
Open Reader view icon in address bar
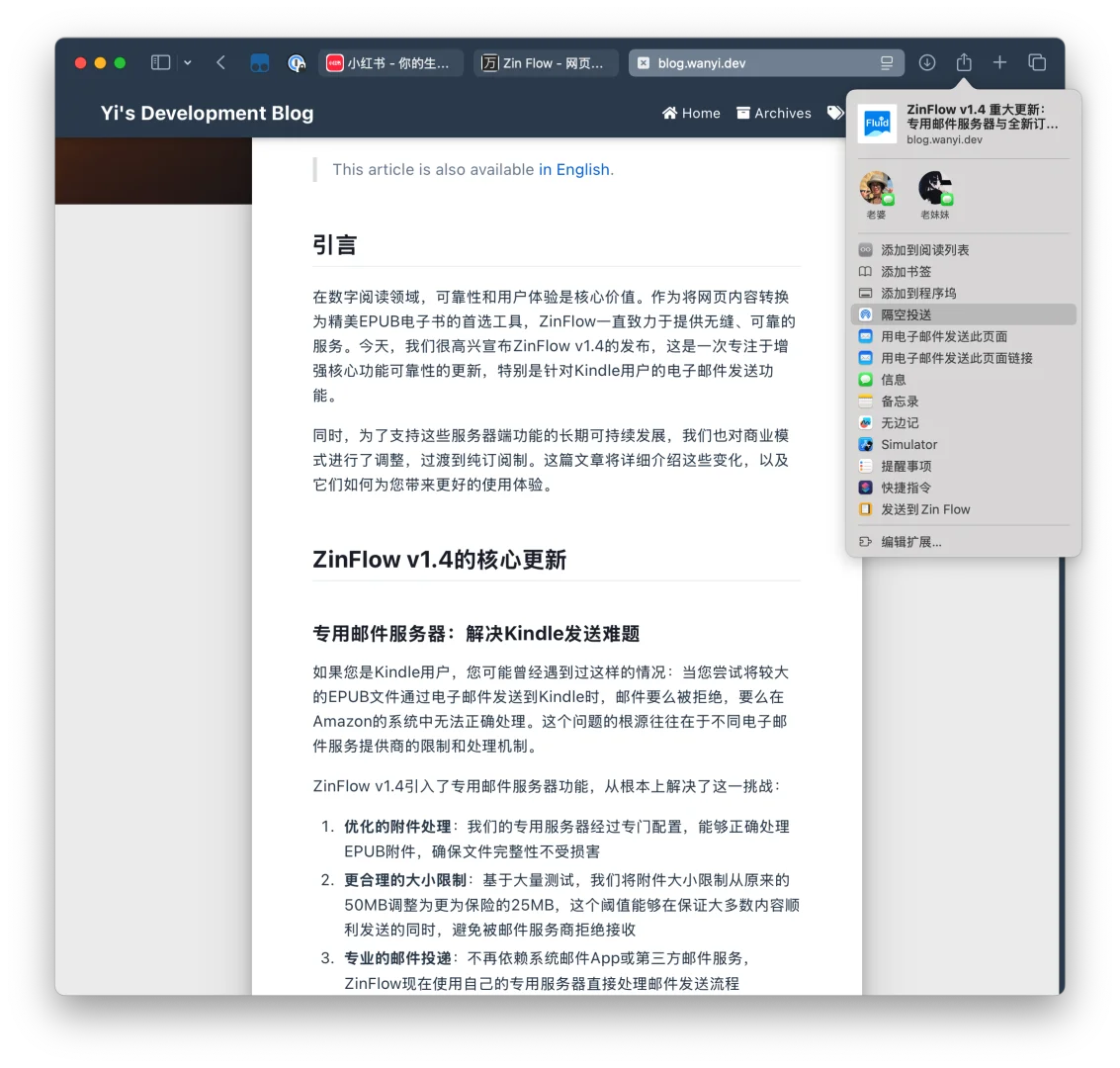(887, 63)
